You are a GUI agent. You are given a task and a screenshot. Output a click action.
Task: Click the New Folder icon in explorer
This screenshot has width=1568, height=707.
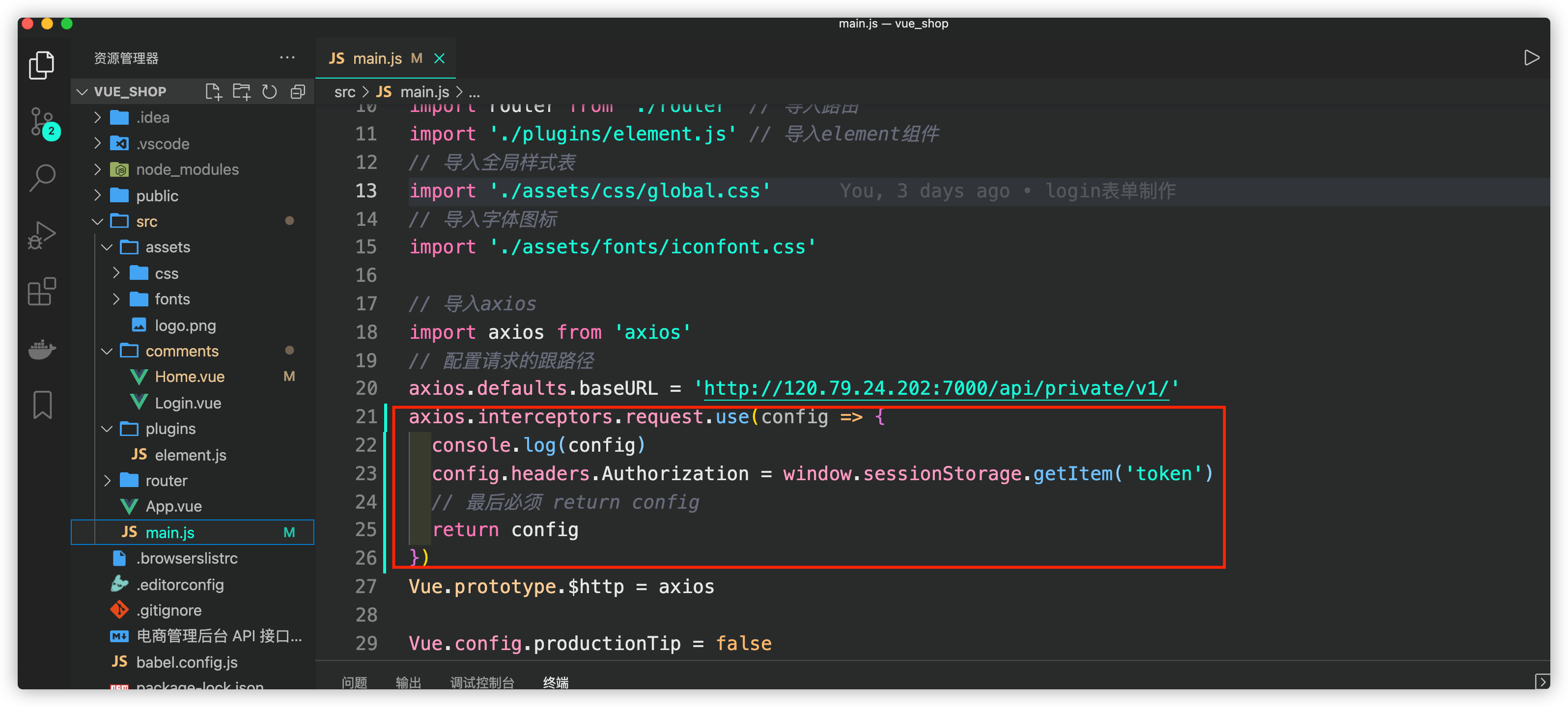pos(242,92)
